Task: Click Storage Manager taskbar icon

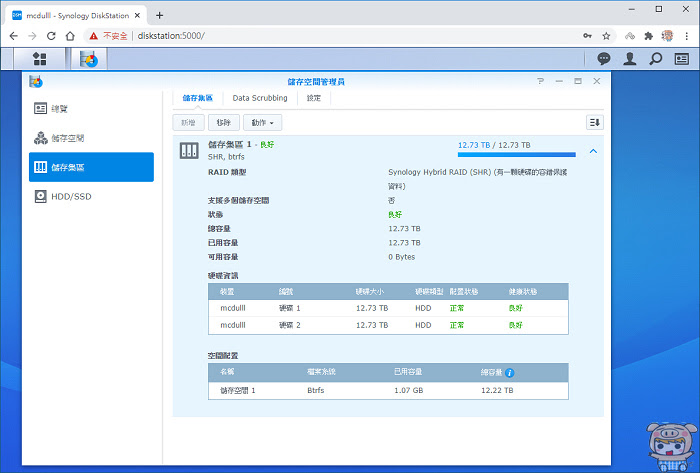Action: [89, 58]
